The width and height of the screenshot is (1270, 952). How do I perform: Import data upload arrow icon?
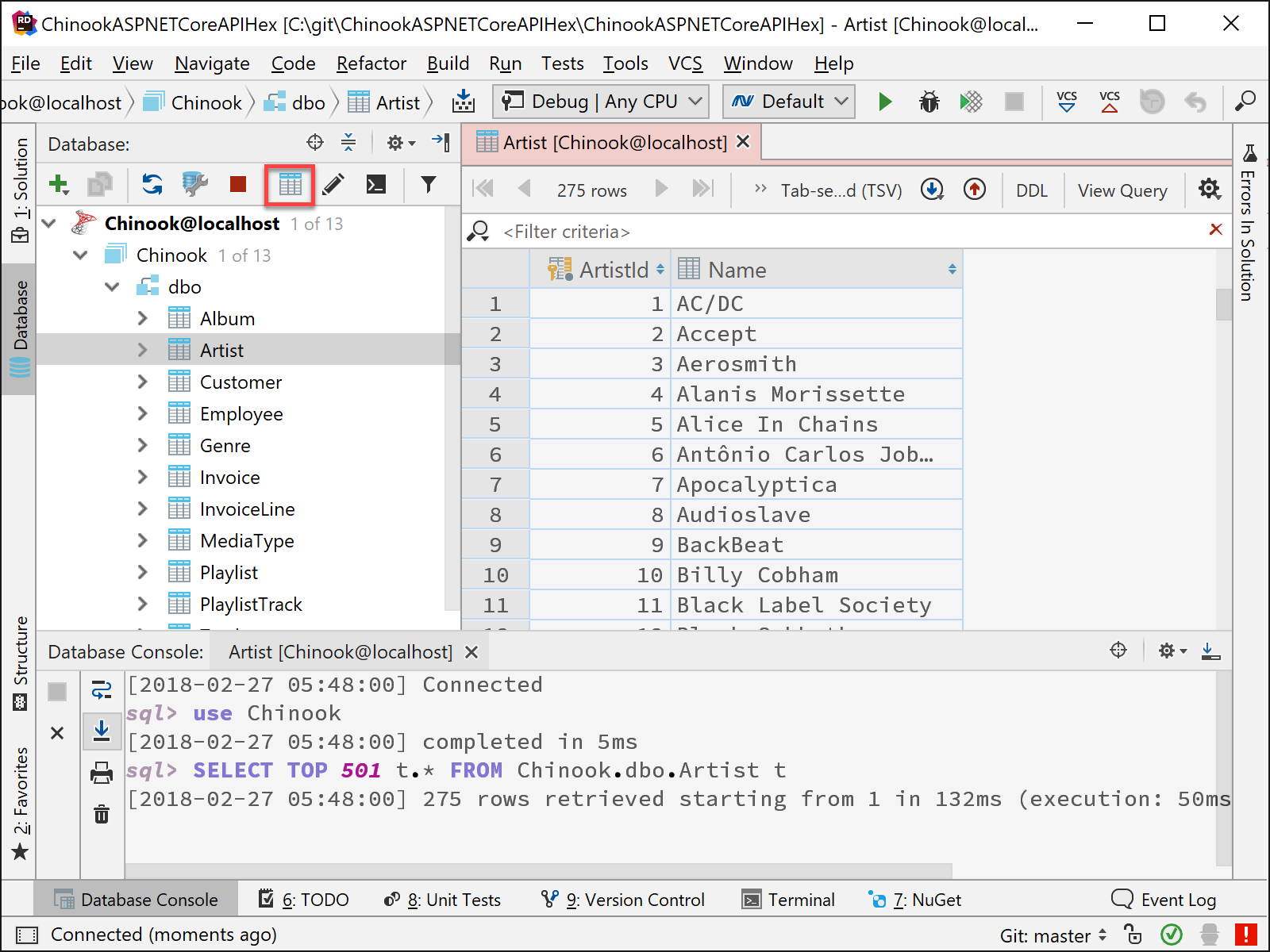click(975, 189)
